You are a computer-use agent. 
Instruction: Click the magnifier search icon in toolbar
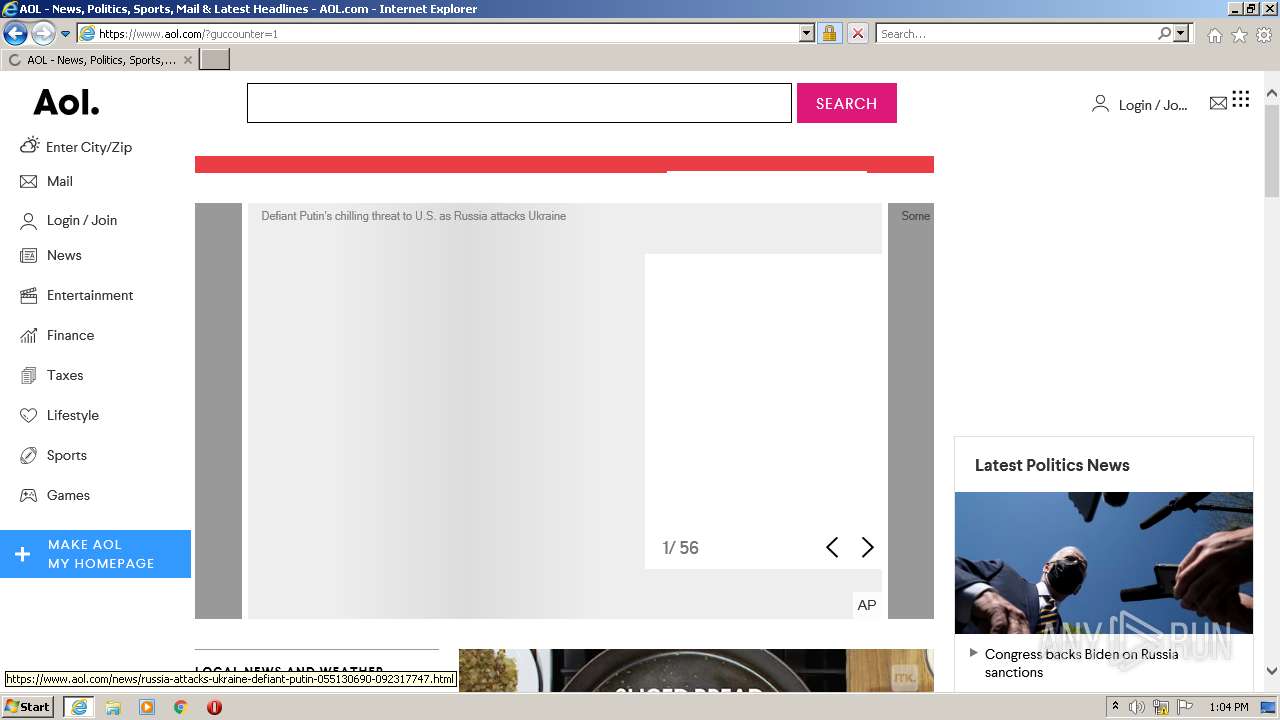(1164, 33)
